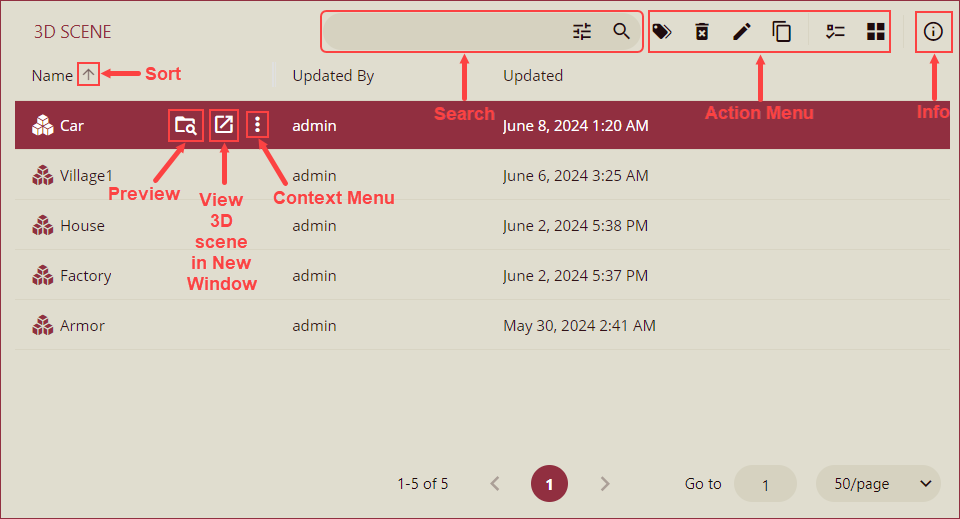Click the delete trash icon

(702, 32)
